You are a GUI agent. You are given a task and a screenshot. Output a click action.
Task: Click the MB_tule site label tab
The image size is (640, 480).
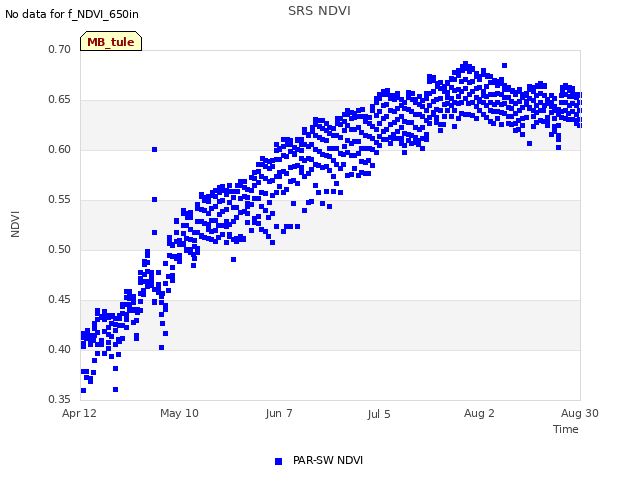111,41
